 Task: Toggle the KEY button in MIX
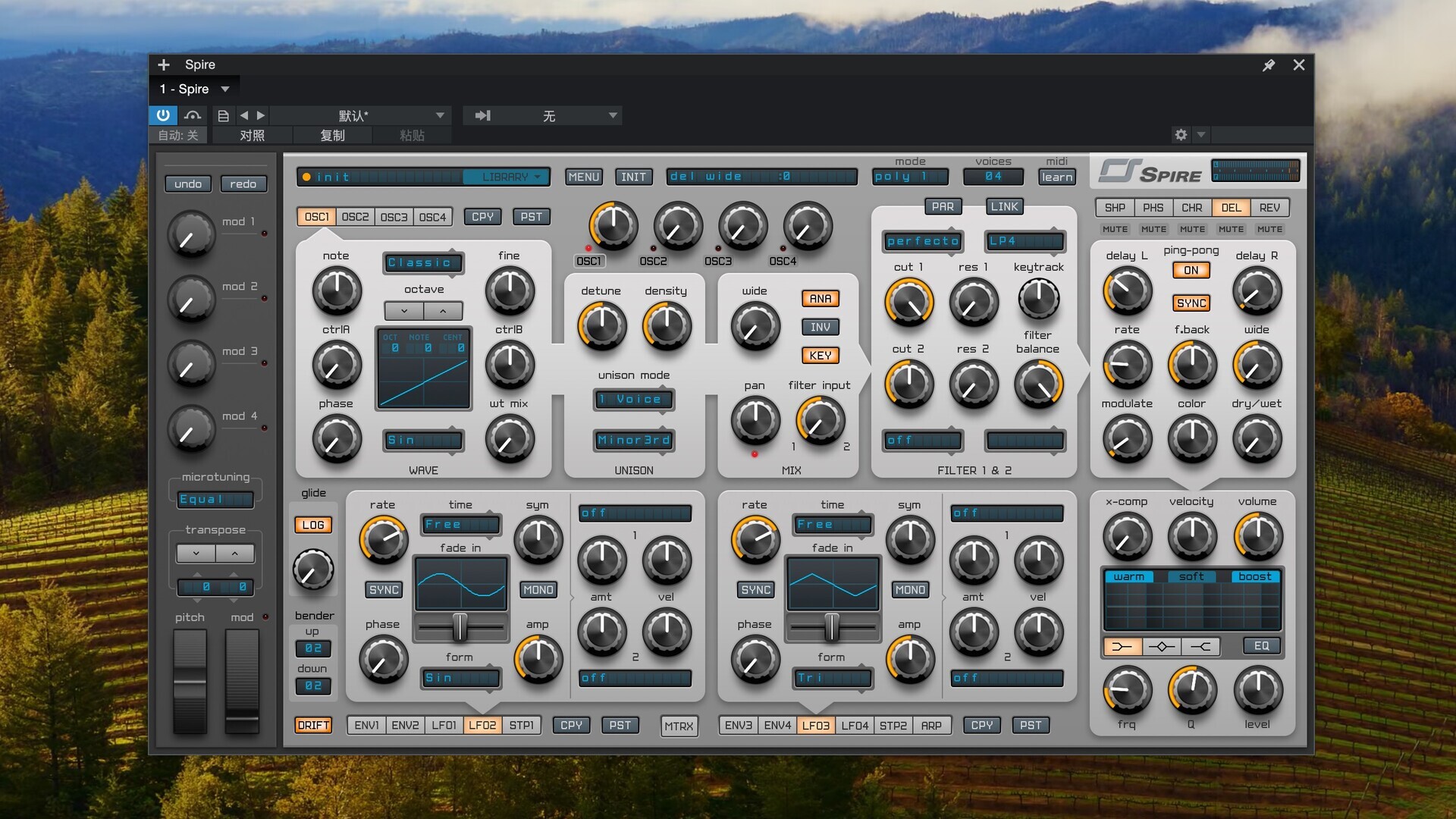821,355
